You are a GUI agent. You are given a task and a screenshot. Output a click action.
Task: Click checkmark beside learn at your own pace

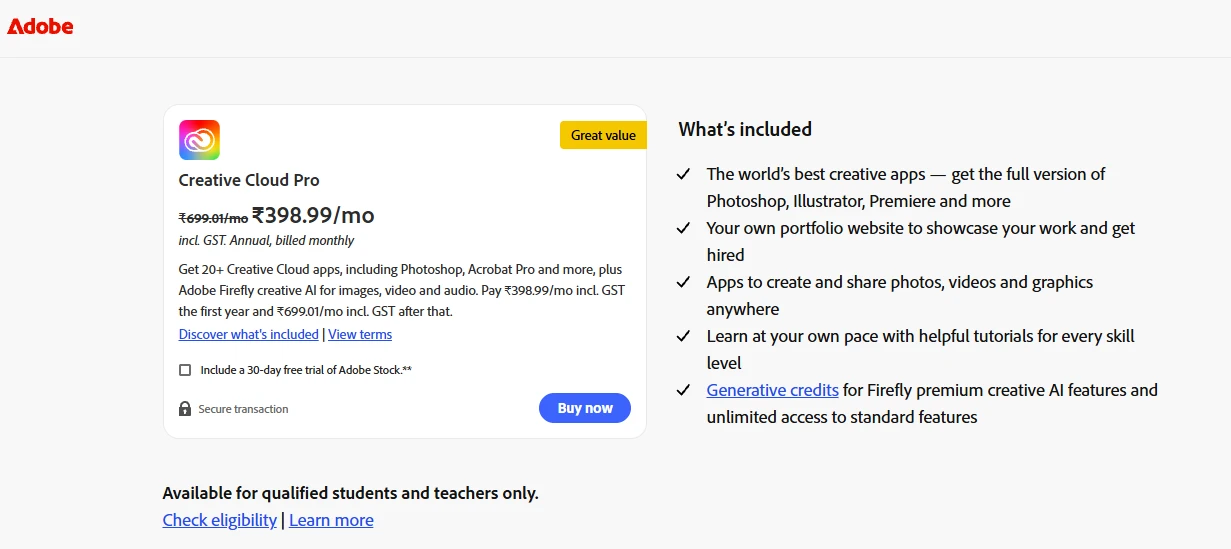point(684,336)
